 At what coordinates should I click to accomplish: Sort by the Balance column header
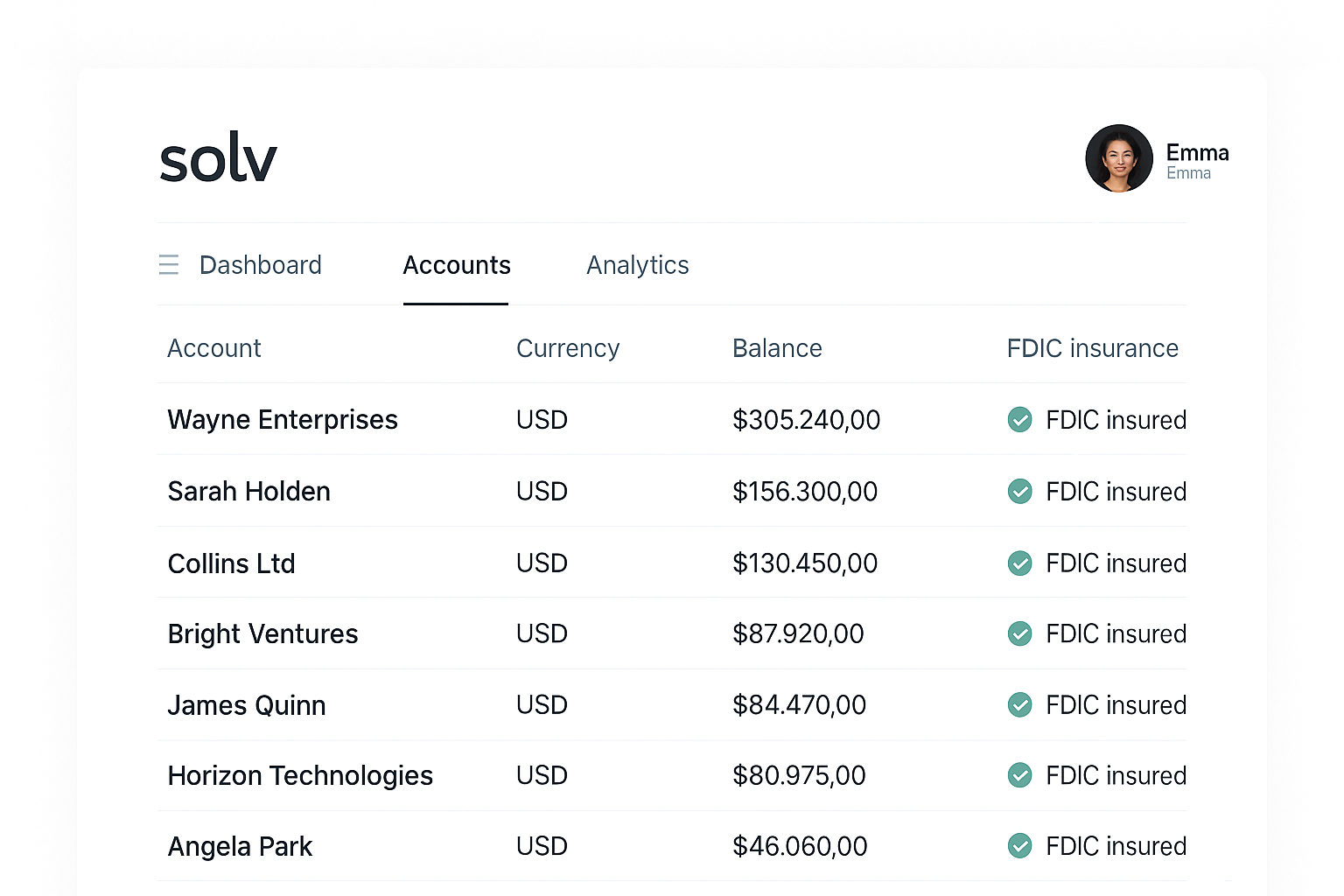point(777,347)
